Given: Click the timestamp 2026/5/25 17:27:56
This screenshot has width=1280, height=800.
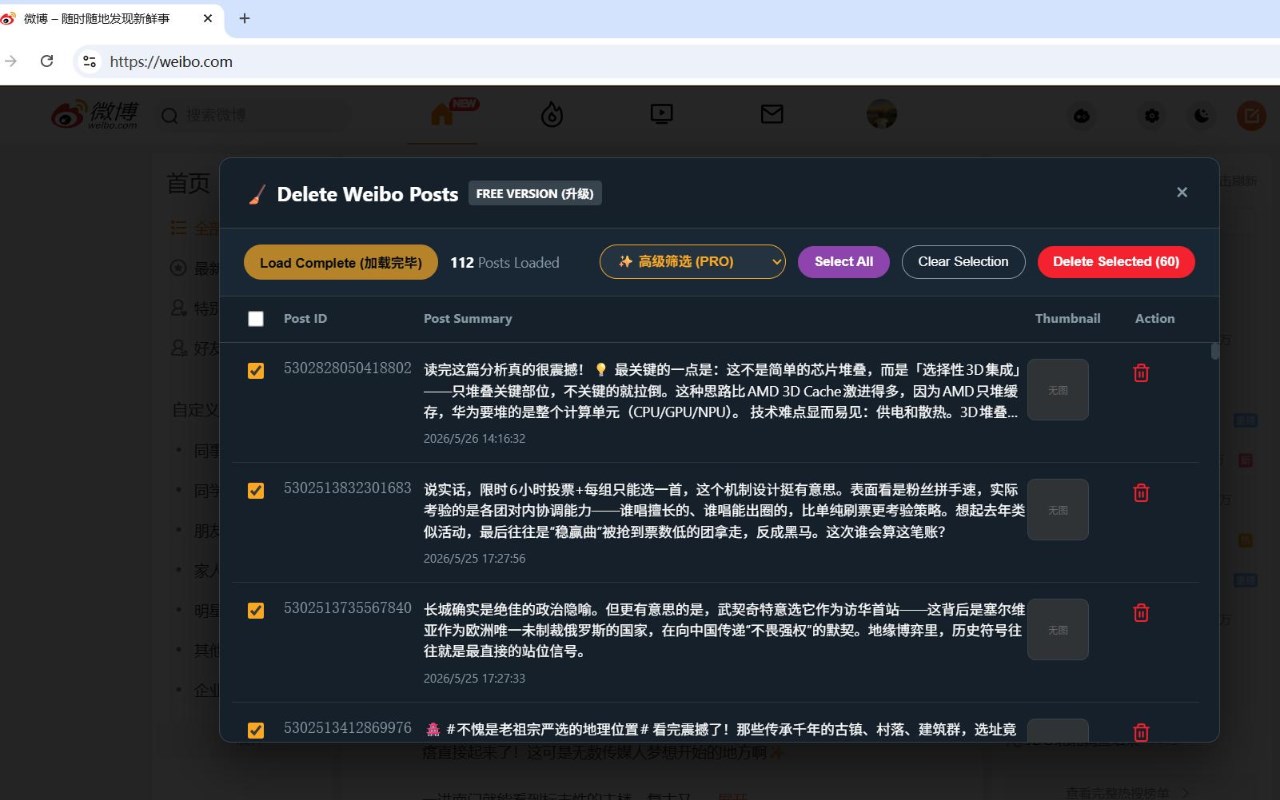Looking at the screenshot, I should [x=475, y=559].
